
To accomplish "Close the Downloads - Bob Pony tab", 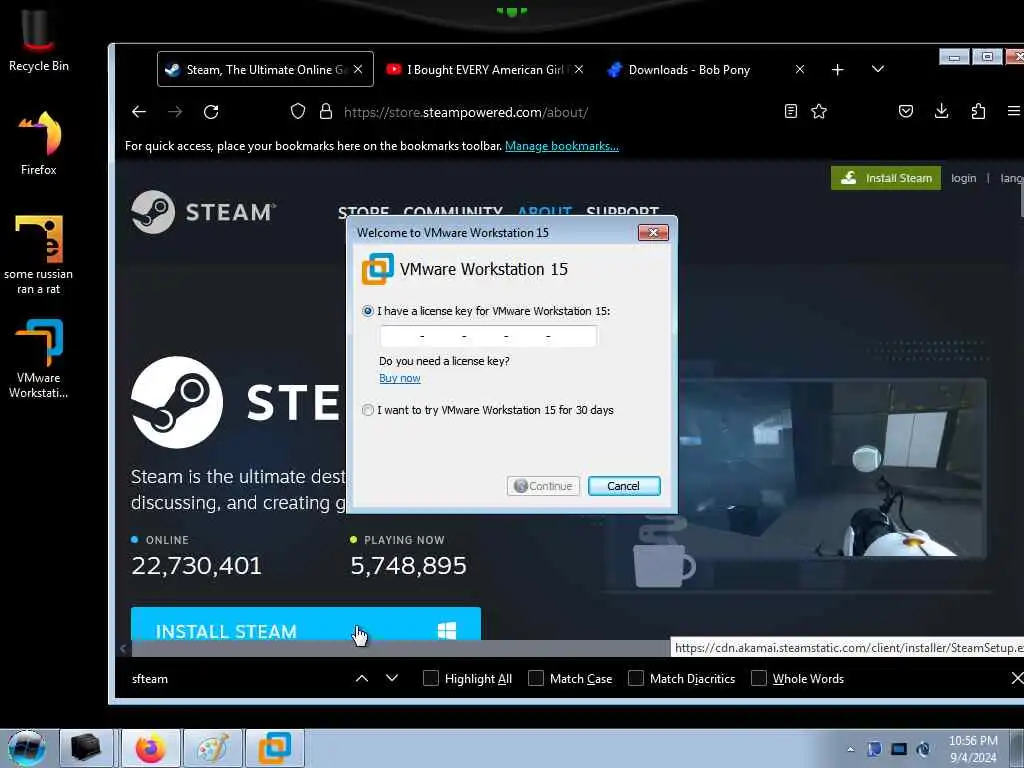I will click(x=799, y=69).
